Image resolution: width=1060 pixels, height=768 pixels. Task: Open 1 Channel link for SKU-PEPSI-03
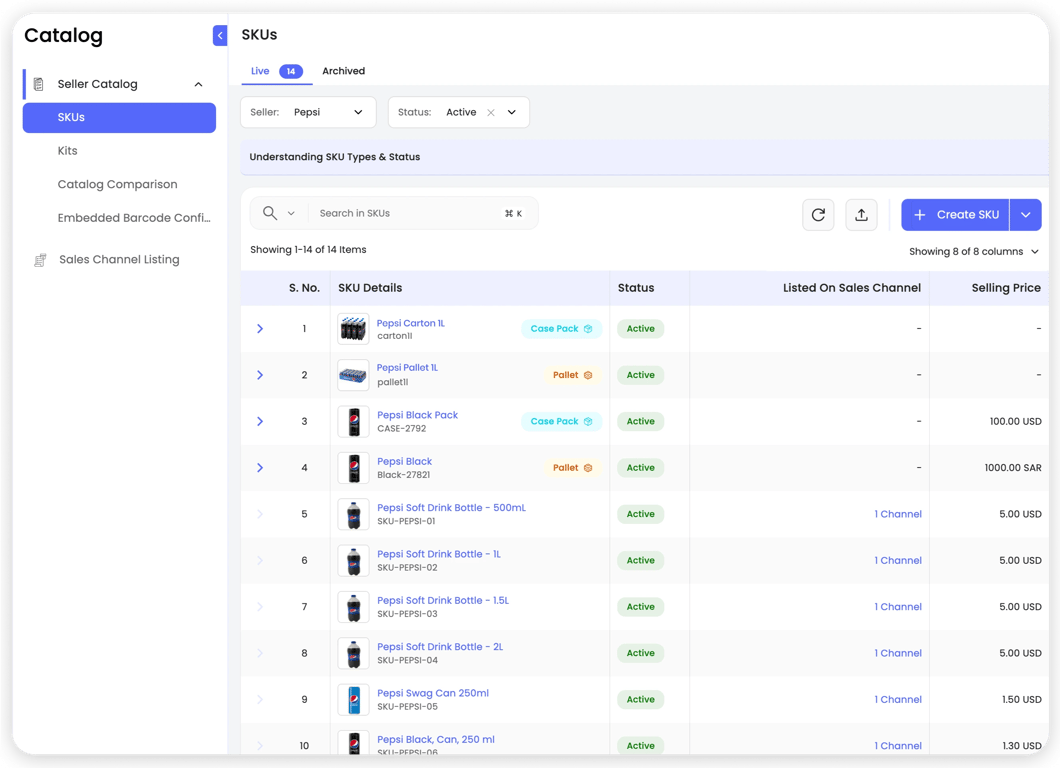(x=898, y=607)
